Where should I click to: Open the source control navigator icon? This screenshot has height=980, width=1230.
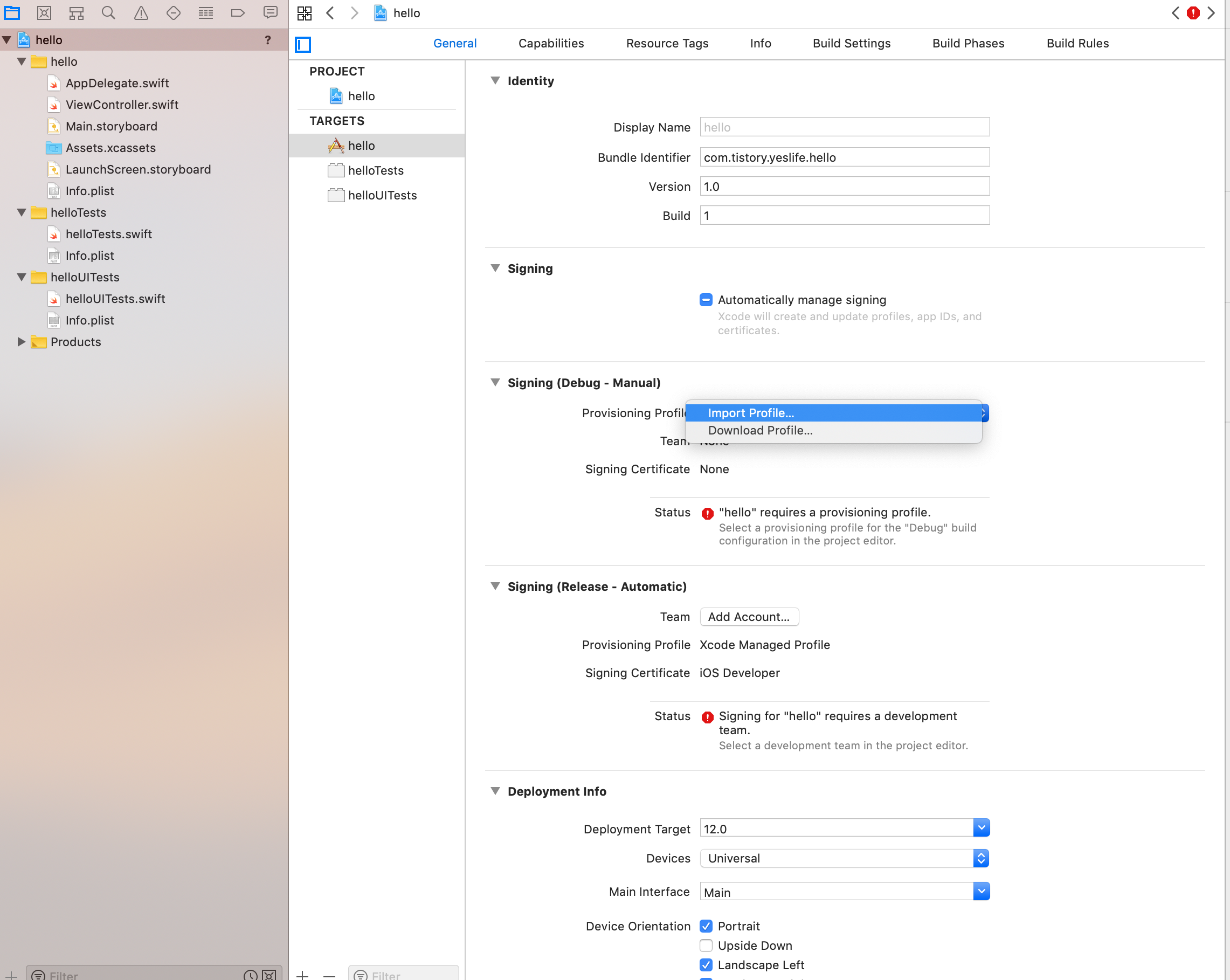click(x=44, y=12)
